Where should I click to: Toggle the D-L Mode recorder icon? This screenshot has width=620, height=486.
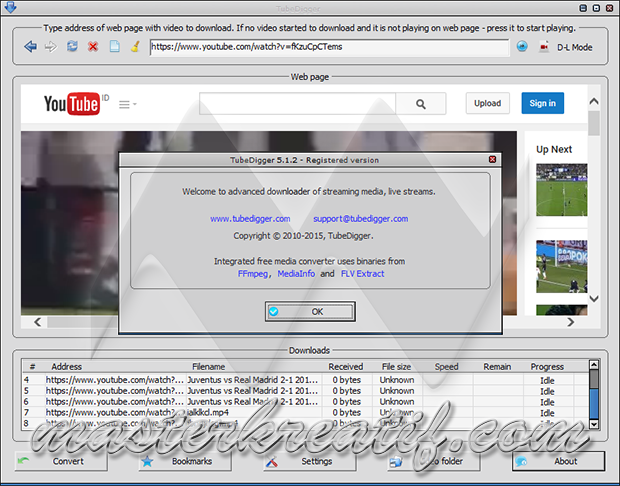[x=544, y=47]
